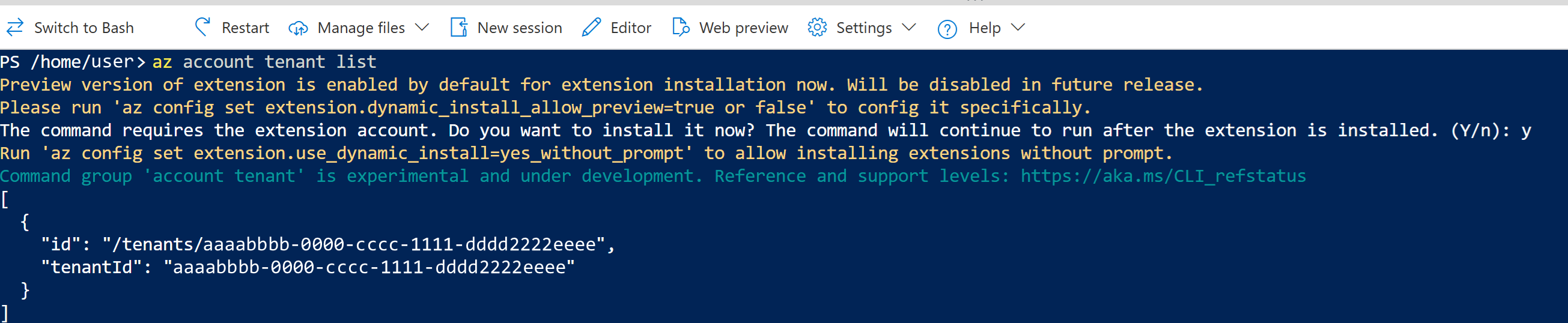The image size is (1568, 323).
Task: Click the Help question mark icon
Action: coord(947,29)
